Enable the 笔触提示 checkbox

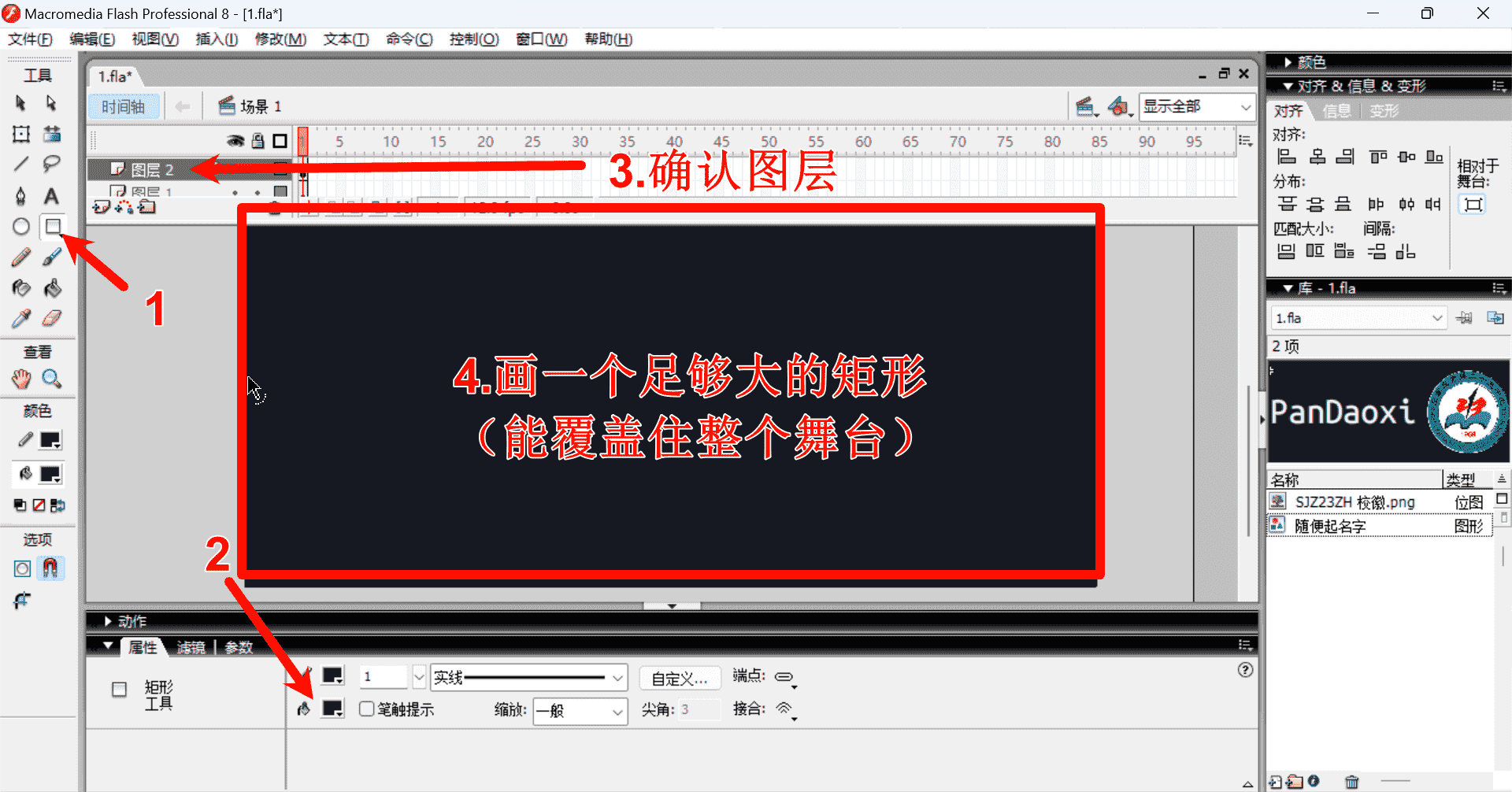[x=367, y=709]
